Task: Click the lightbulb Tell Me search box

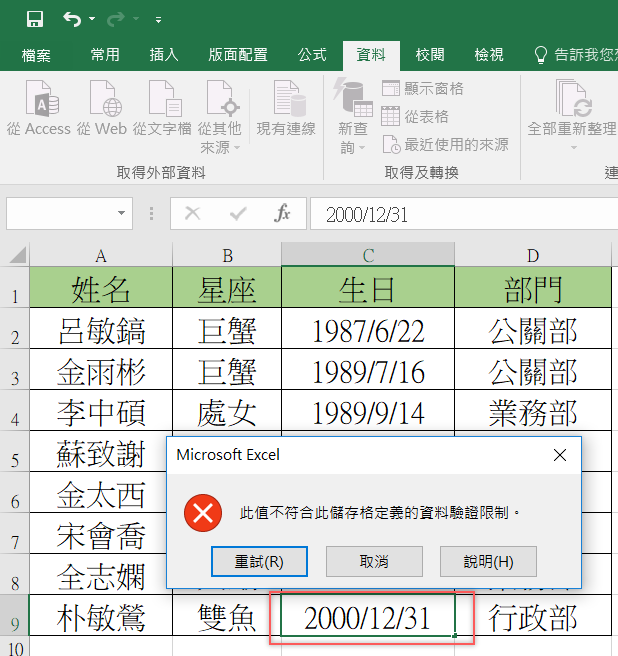Action: tap(576, 55)
